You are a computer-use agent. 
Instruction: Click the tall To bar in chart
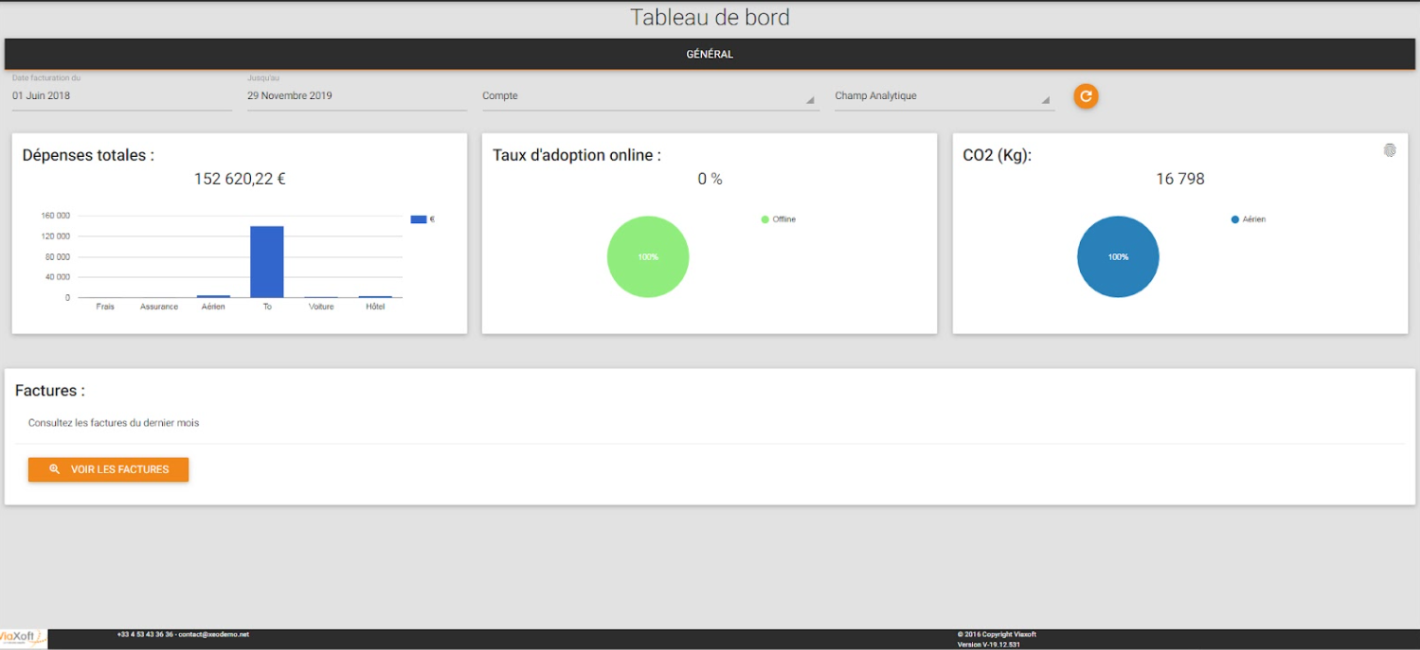pyautogui.click(x=267, y=262)
